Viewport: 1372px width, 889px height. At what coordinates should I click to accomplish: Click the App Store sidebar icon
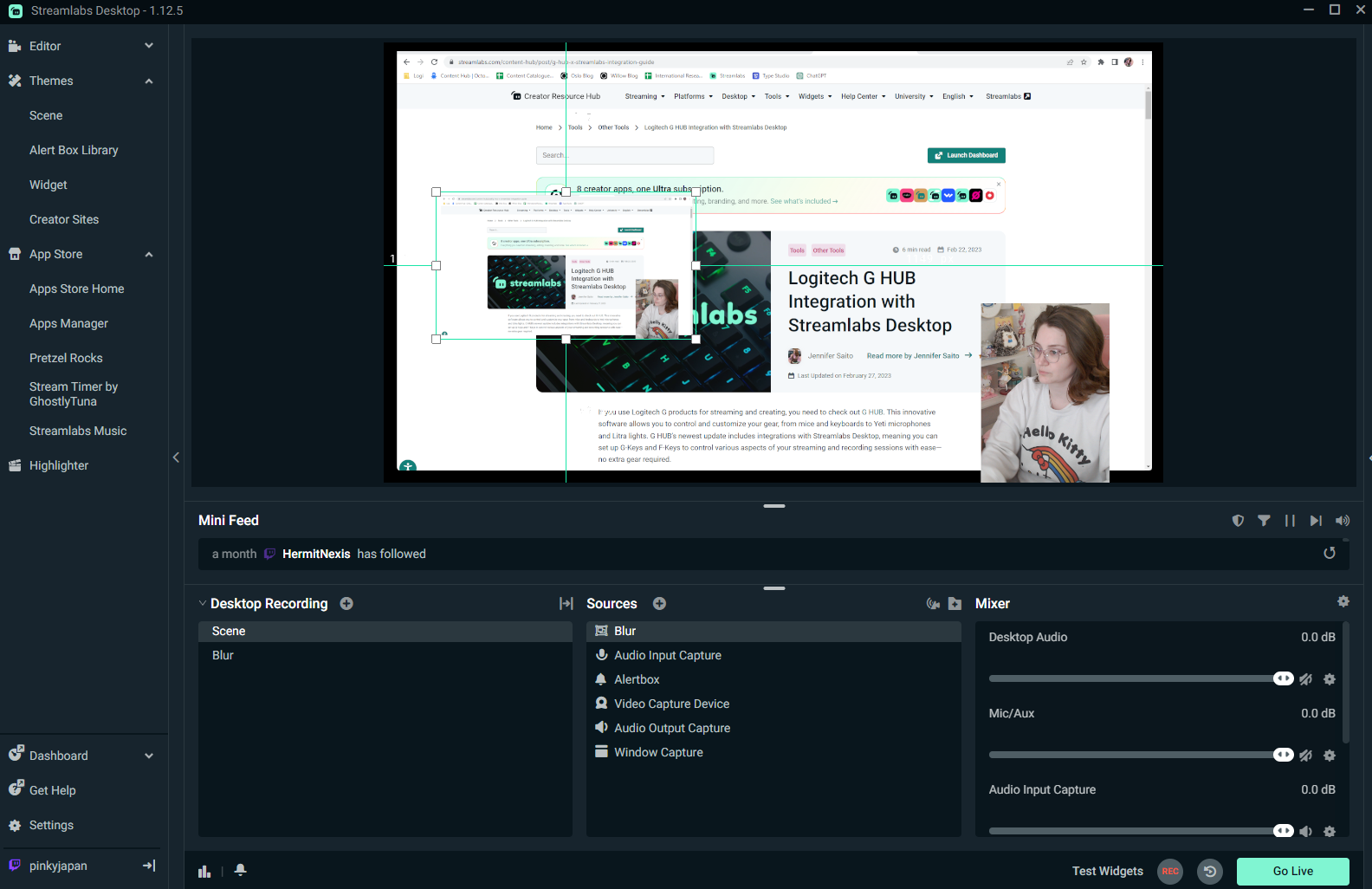click(x=15, y=254)
